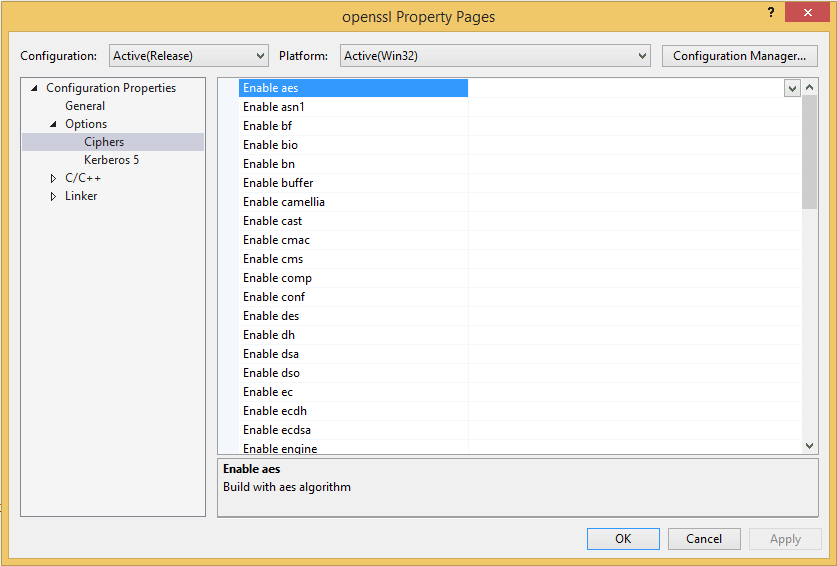
Task: Click the vertical scrollbar thumb
Action: (809, 152)
